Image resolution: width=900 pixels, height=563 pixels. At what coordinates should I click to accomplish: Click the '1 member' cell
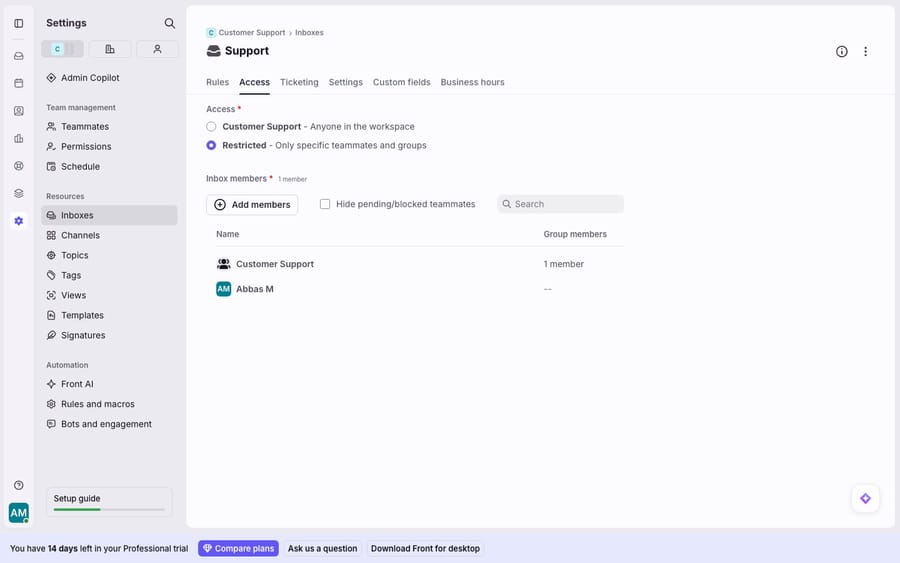[x=564, y=264]
